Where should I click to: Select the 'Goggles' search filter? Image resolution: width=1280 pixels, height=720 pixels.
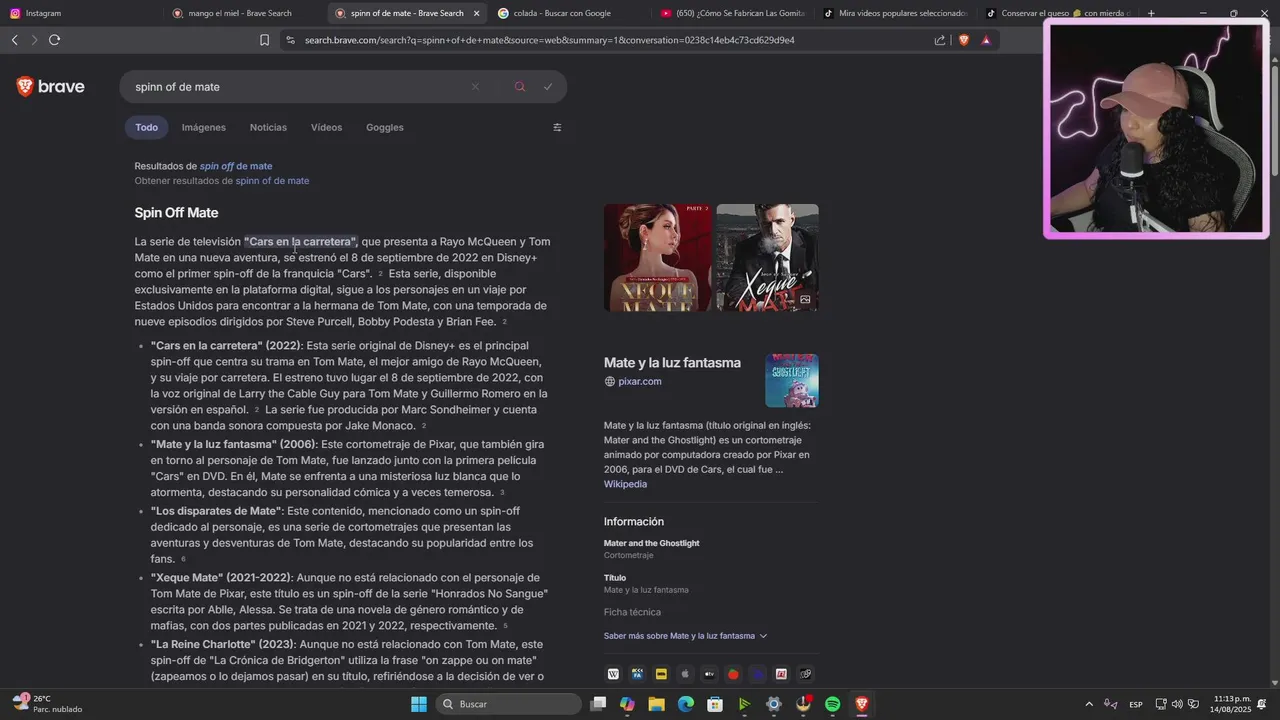385,127
